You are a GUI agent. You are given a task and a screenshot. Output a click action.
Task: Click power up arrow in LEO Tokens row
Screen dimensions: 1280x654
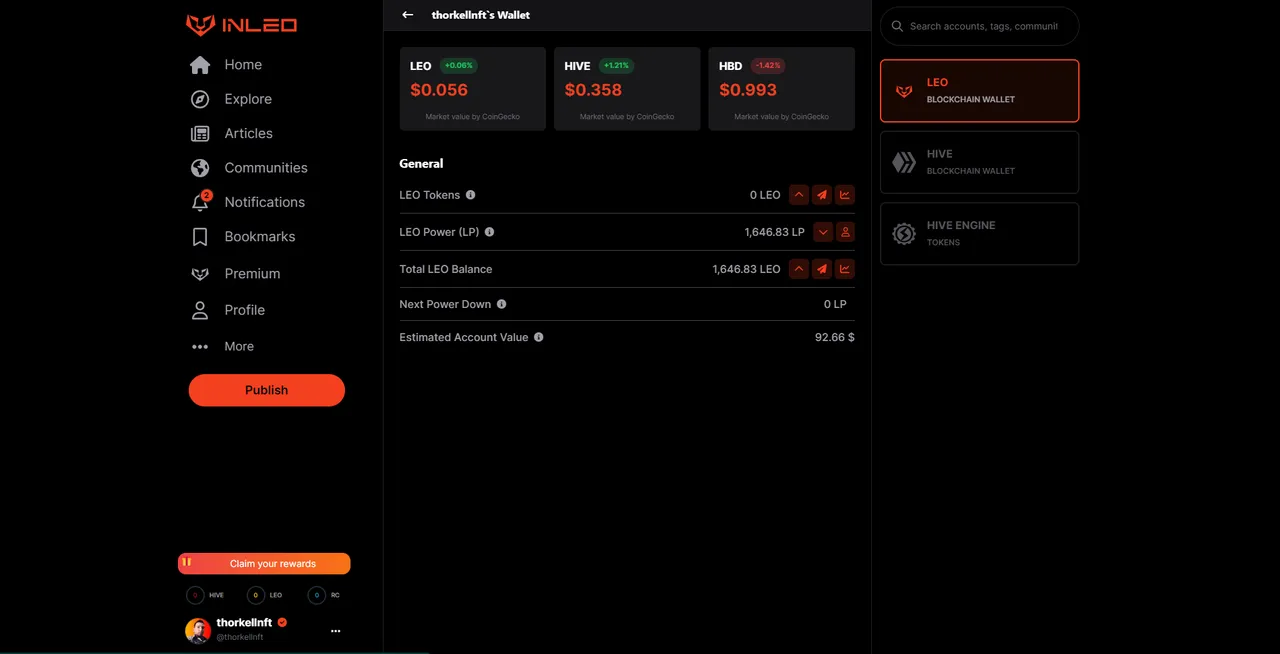tap(799, 195)
